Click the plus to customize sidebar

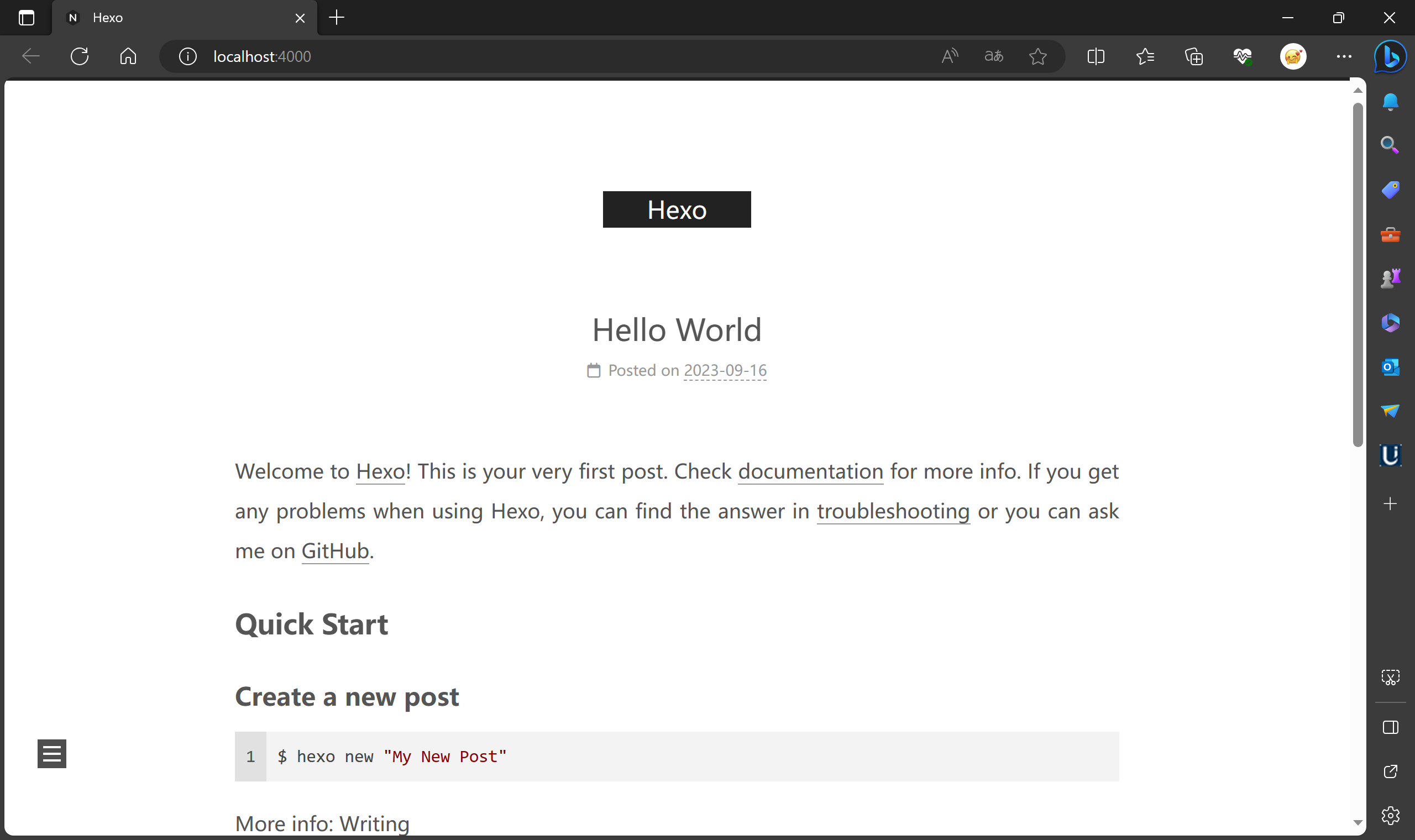[x=1390, y=504]
